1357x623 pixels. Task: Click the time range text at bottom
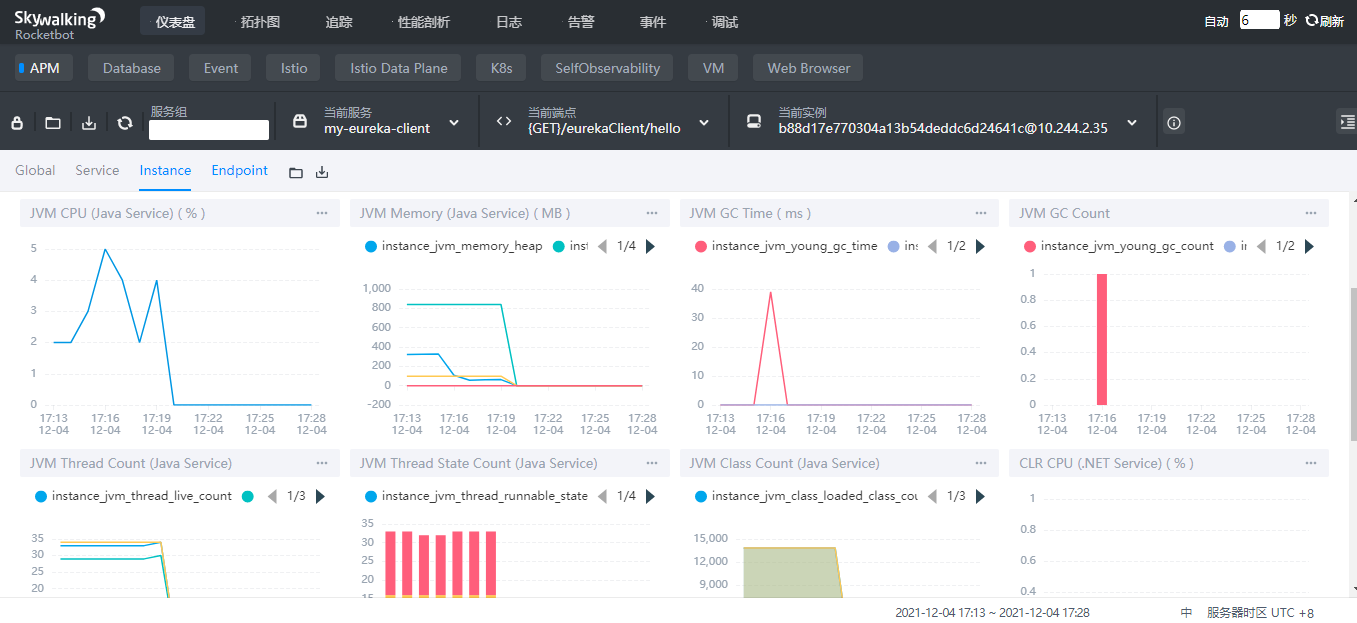[992, 612]
